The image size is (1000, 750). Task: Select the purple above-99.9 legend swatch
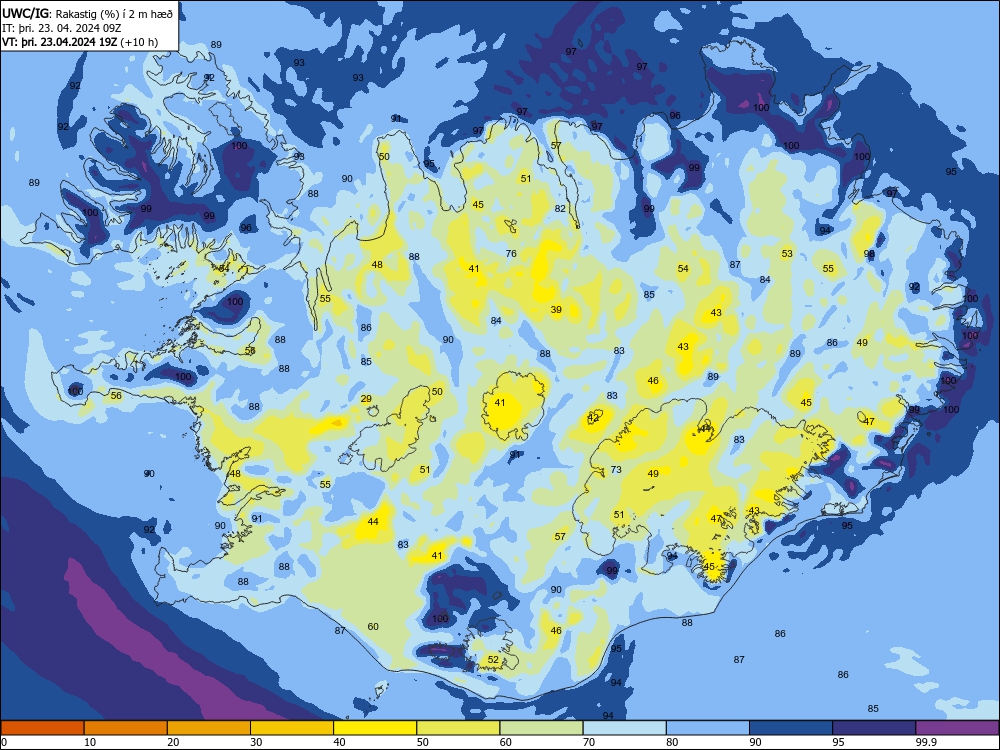click(957, 728)
